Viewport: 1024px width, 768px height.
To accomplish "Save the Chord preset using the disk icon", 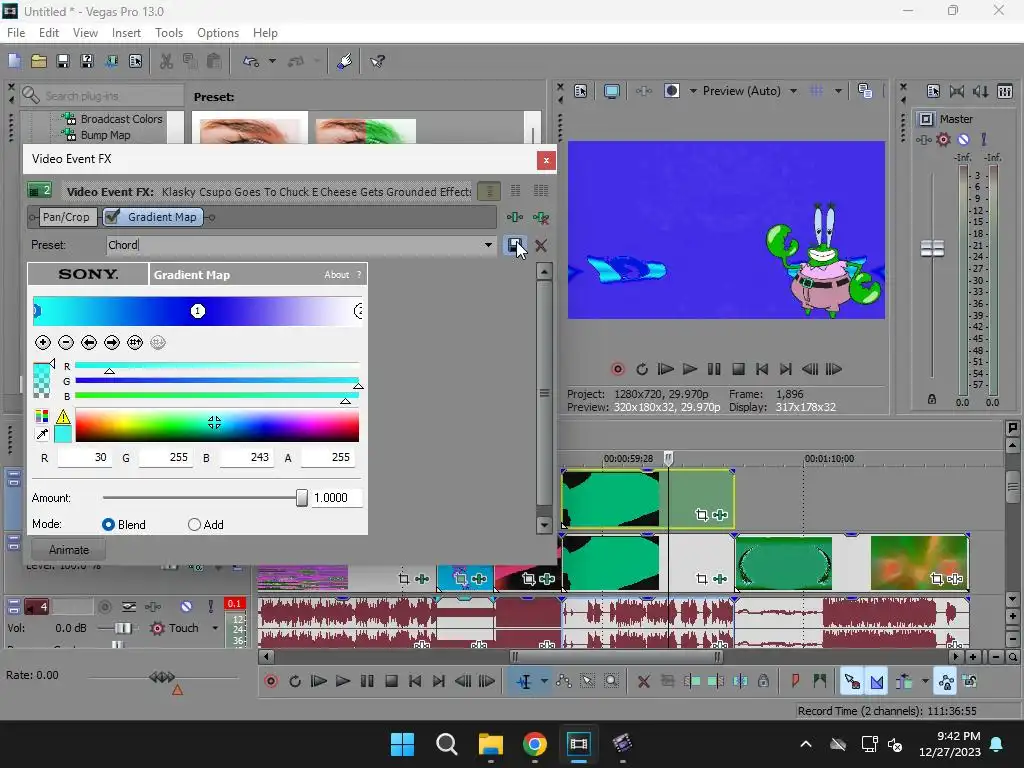I will [515, 246].
